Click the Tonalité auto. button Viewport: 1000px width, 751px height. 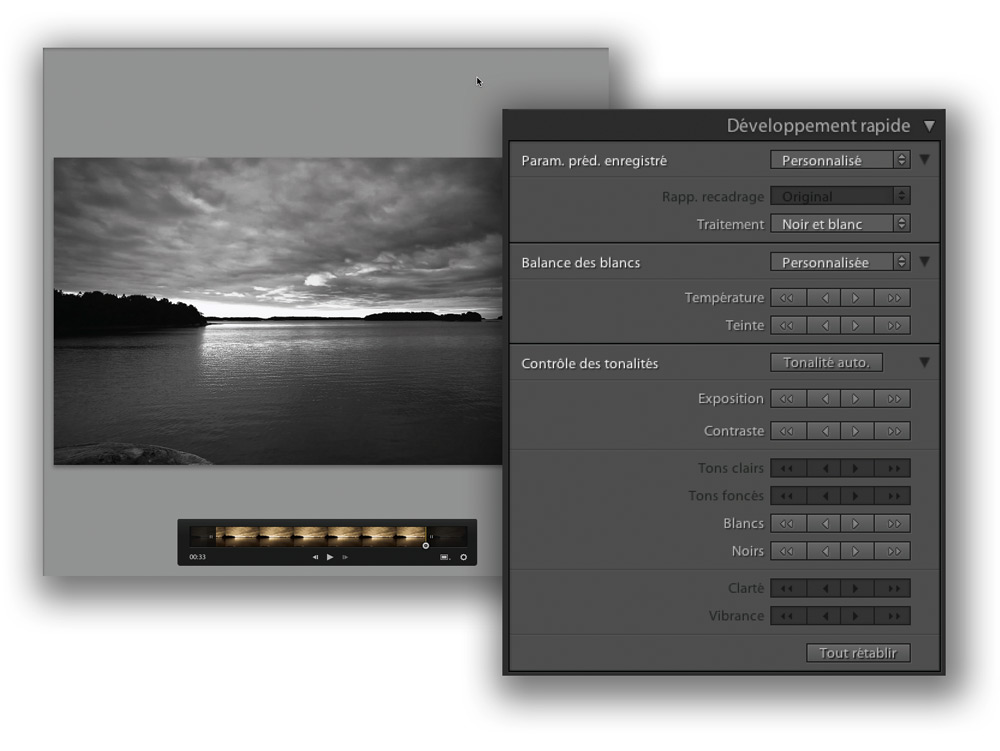827,363
